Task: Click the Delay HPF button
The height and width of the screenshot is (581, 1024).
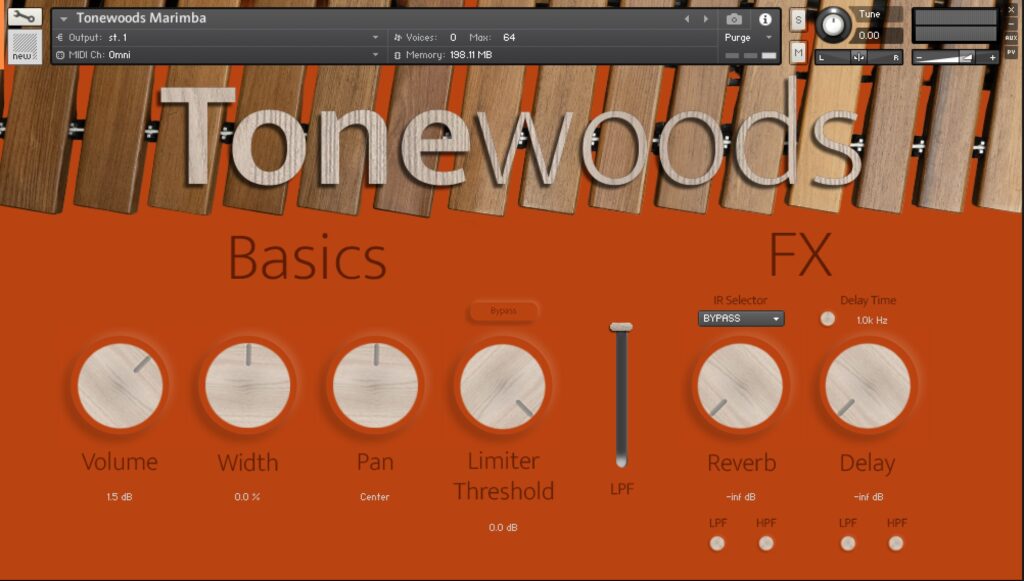Action: click(x=896, y=543)
